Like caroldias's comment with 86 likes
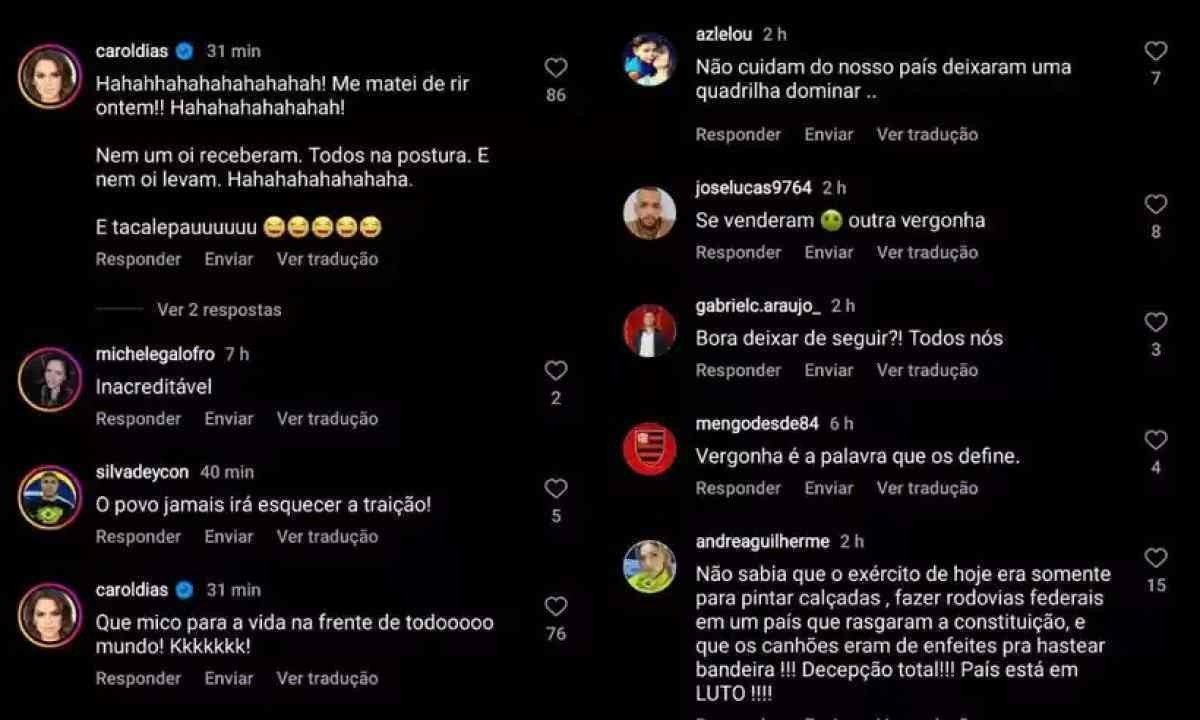Viewport: 1200px width, 720px height. click(556, 68)
